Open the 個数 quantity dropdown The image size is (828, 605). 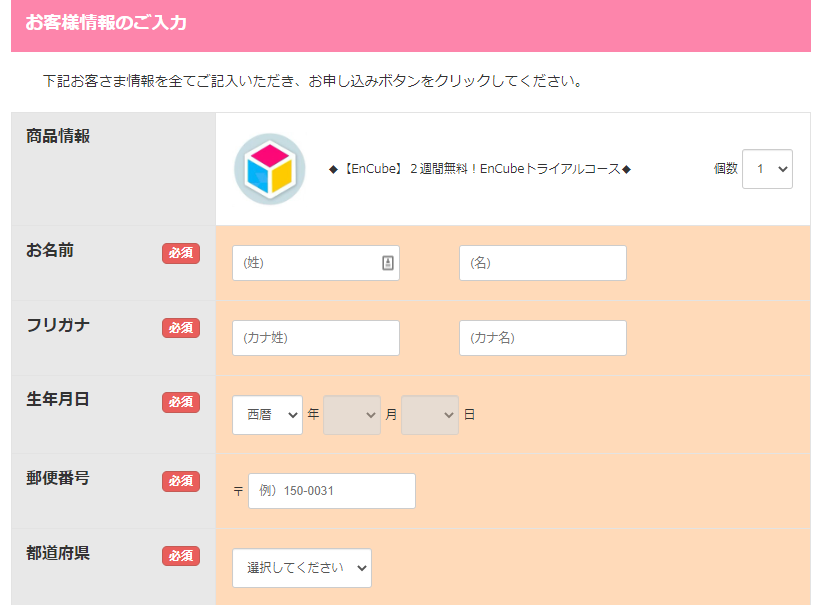(x=767, y=169)
